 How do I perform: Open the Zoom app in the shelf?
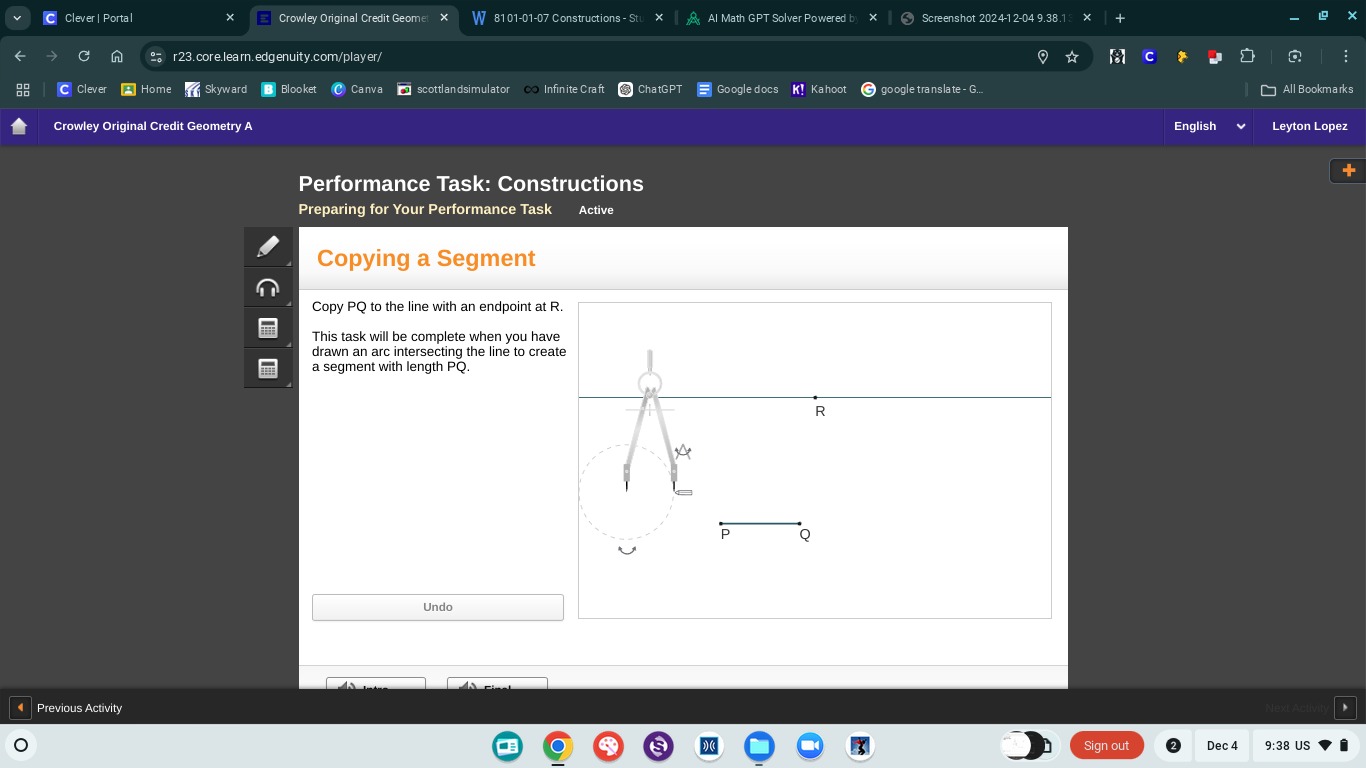[809, 745]
